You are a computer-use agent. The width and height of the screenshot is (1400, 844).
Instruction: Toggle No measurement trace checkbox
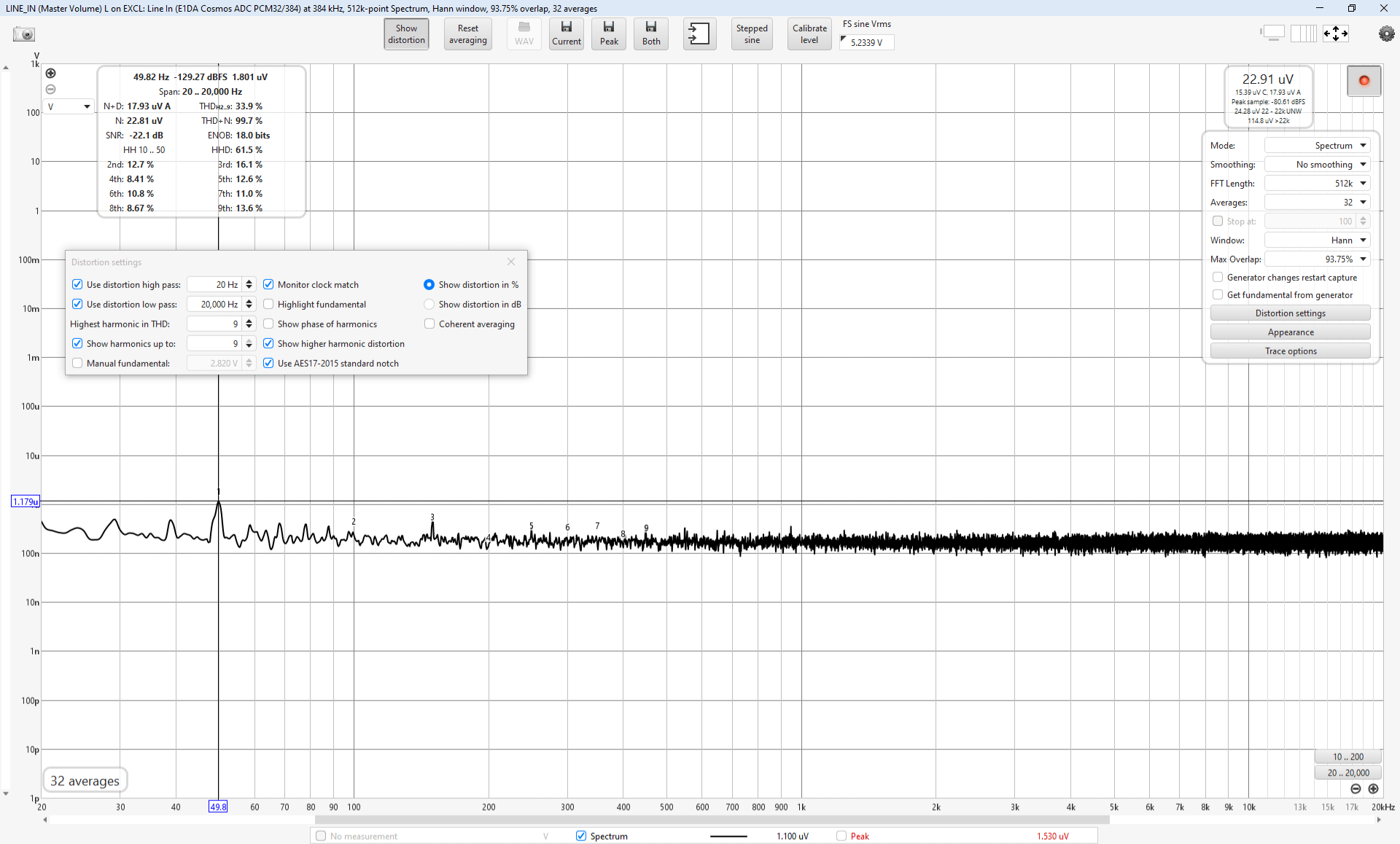tap(321, 836)
